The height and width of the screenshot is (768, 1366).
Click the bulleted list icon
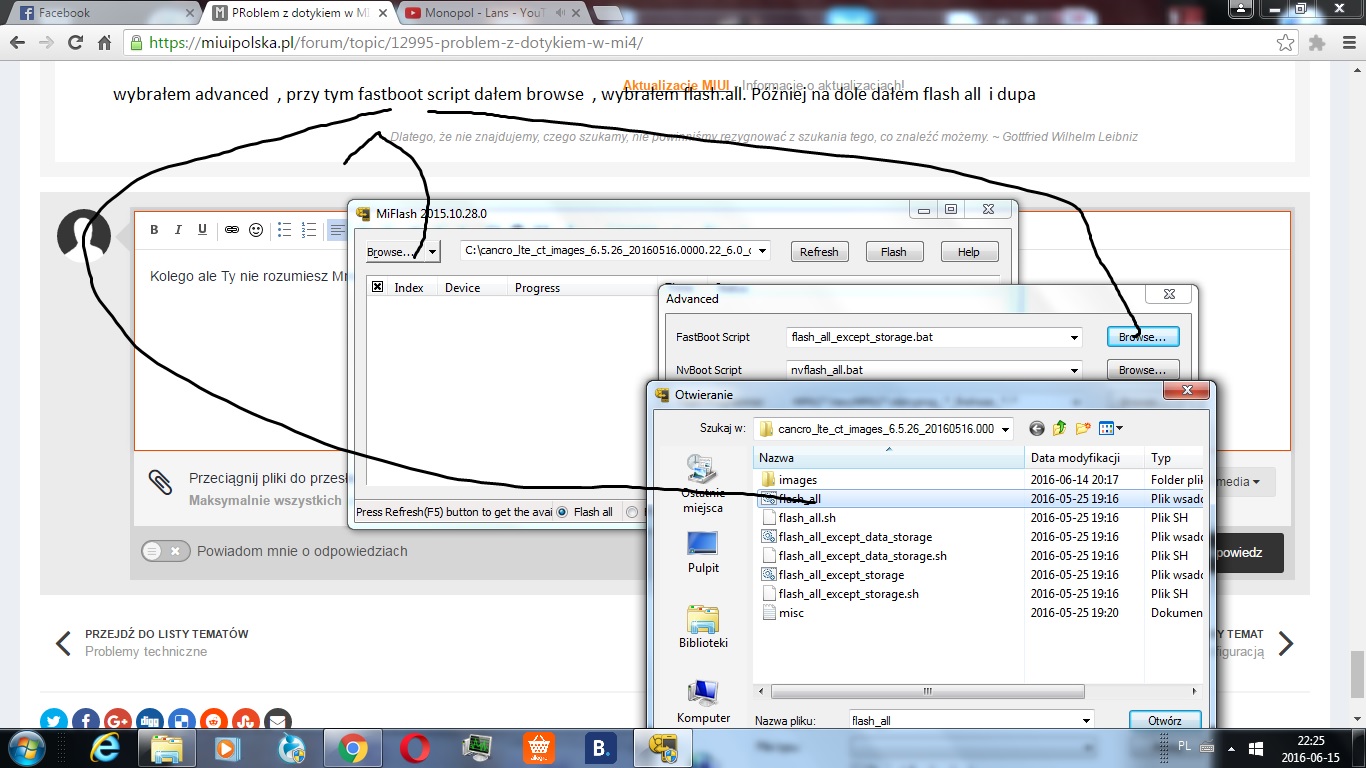point(284,230)
